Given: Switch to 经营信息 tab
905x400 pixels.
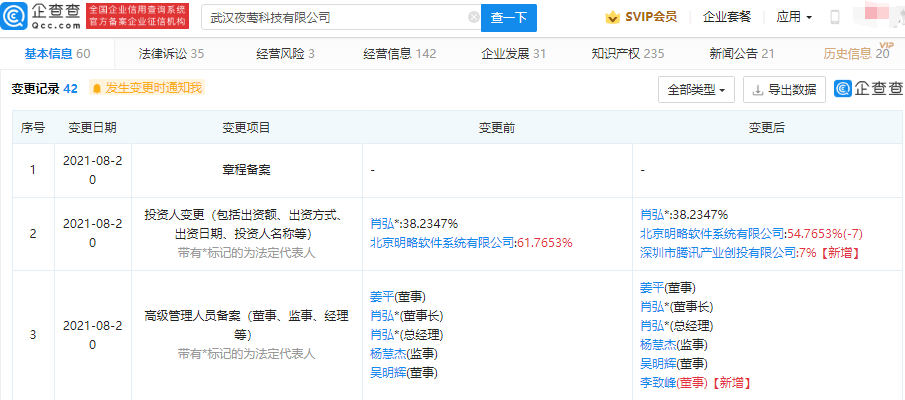Looking at the screenshot, I should pyautogui.click(x=399, y=54).
